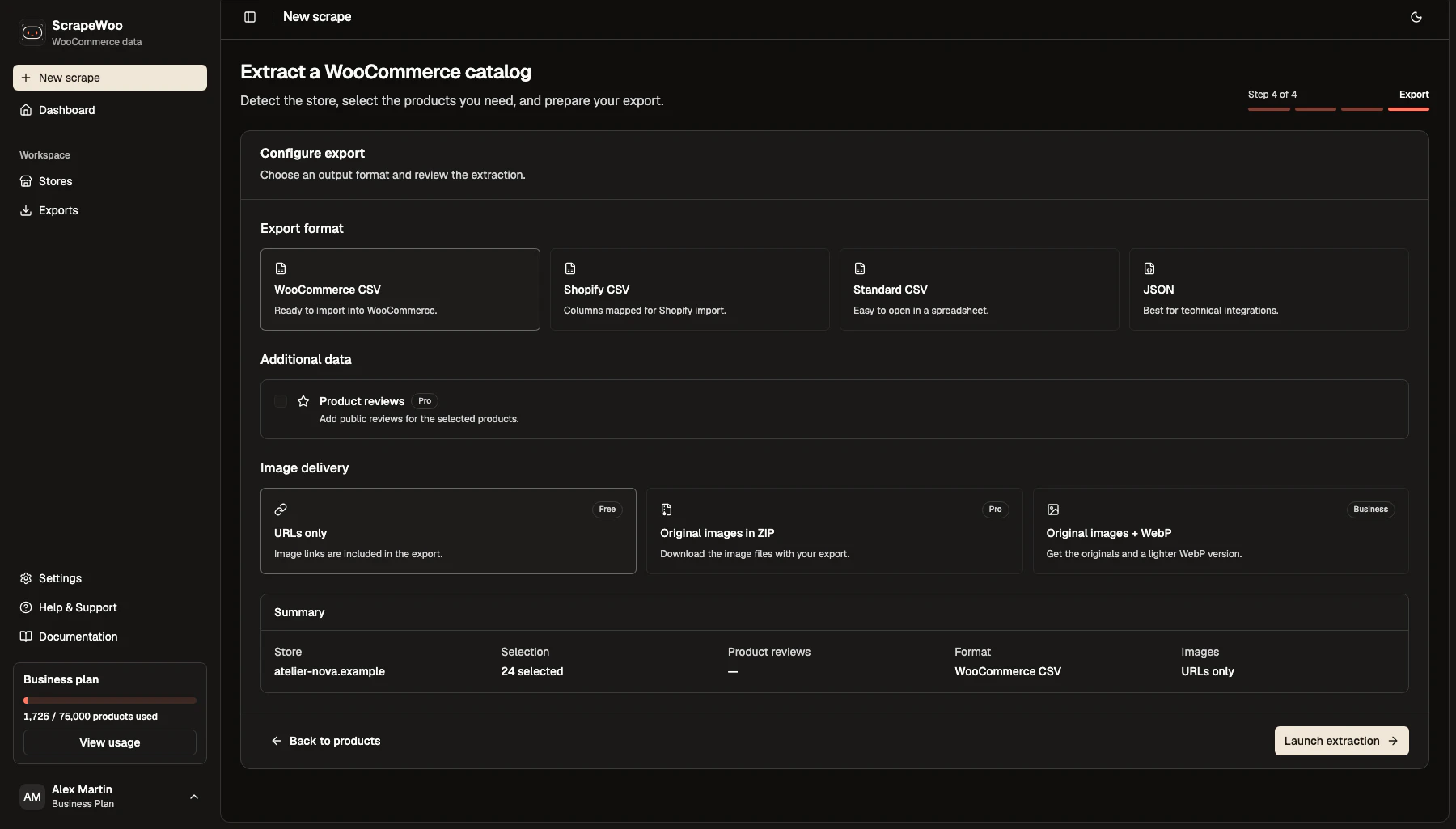Choose Standard CSV export format
Image resolution: width=1456 pixels, height=829 pixels.
click(980, 290)
